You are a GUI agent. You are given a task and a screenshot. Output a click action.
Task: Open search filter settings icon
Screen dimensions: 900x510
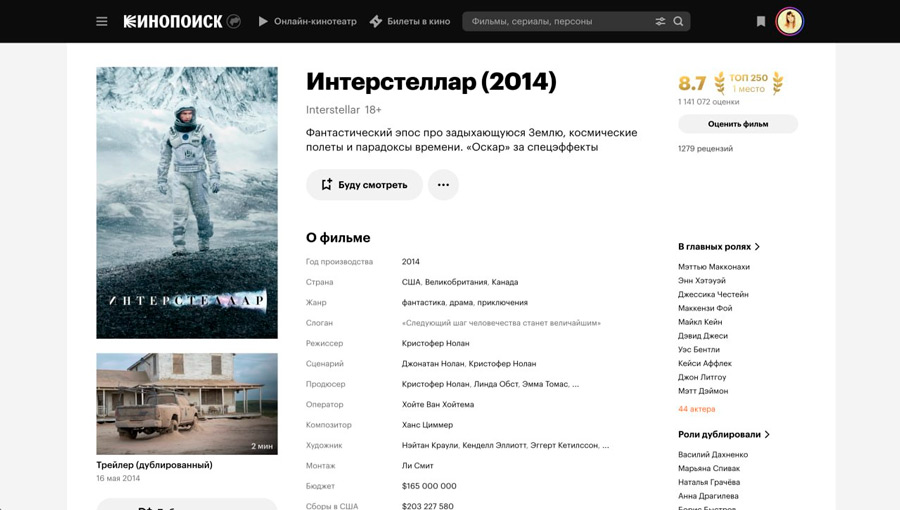[x=660, y=21]
